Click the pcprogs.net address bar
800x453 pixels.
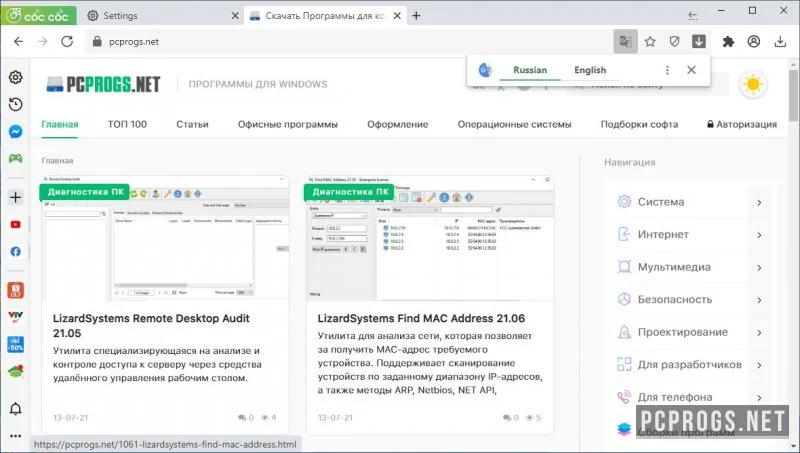tap(349, 41)
